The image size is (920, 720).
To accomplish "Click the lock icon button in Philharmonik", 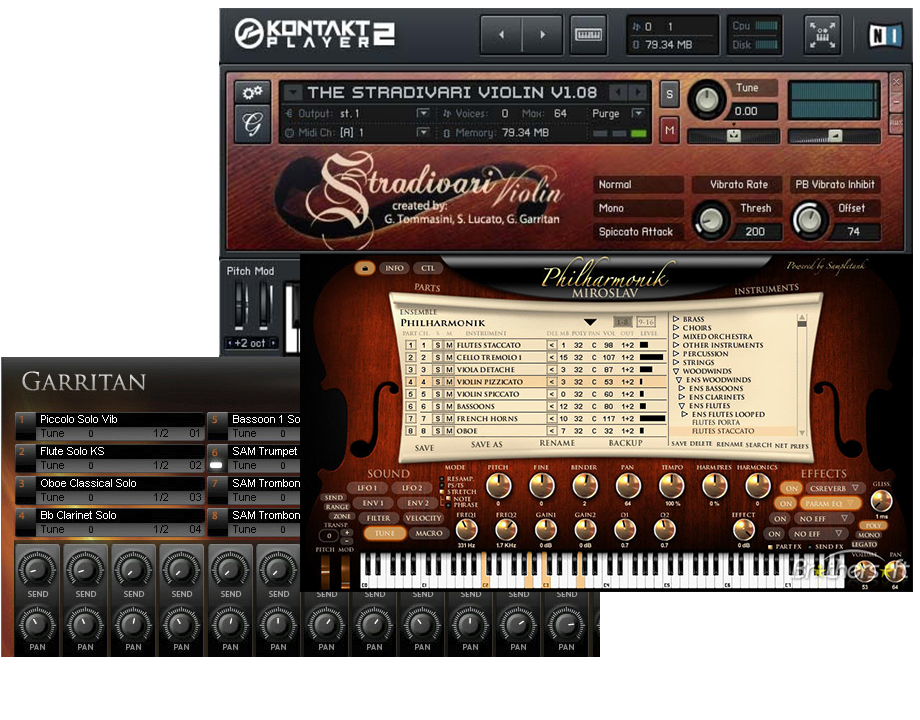I will pos(364,268).
